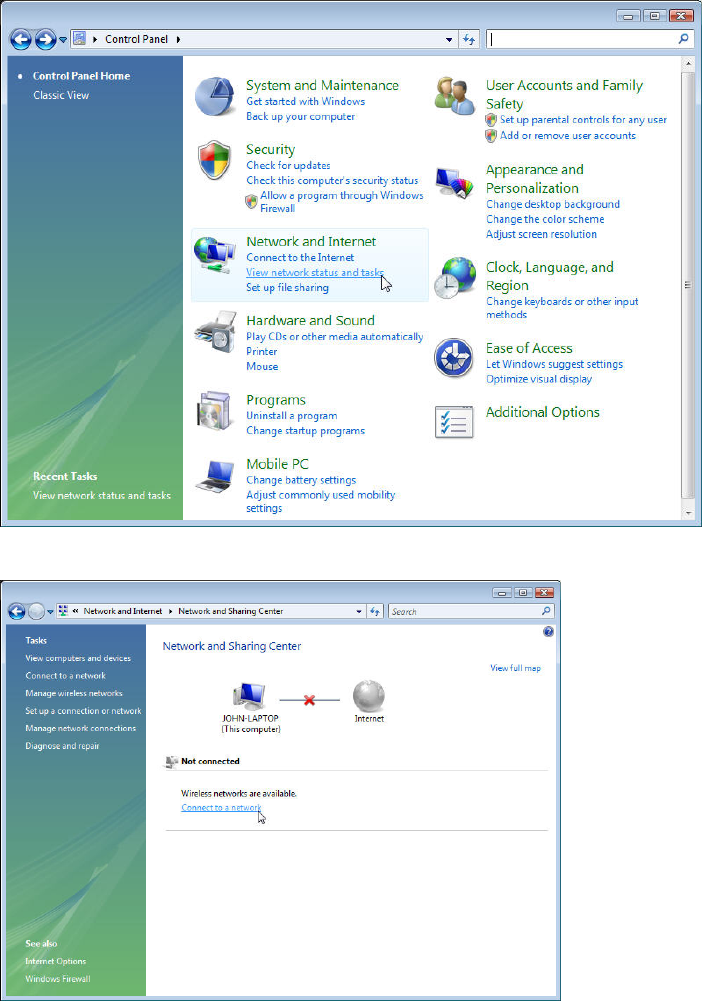Open Windows Firewall under See also

(x=58, y=979)
